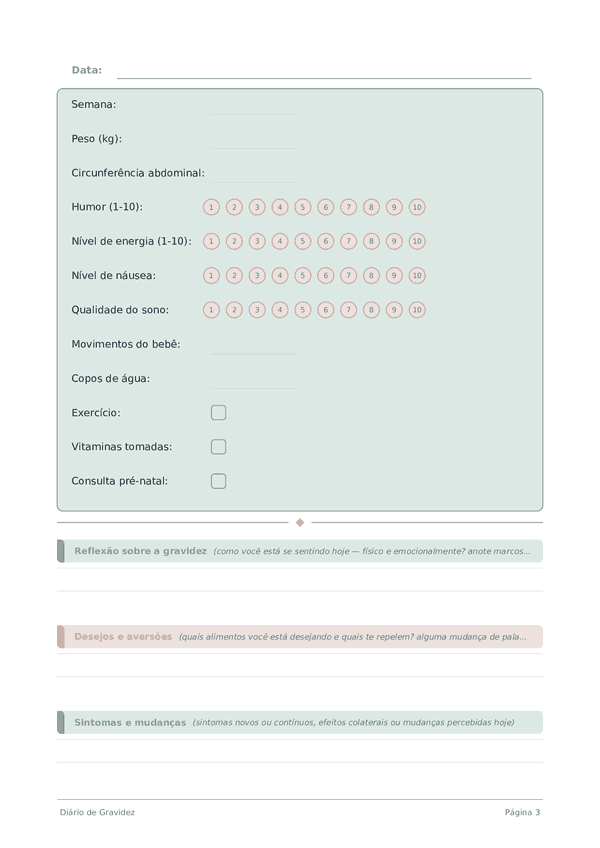Tick the Vitaminas tomadas checkbox
This screenshot has width=600, height=848.
tap(219, 447)
